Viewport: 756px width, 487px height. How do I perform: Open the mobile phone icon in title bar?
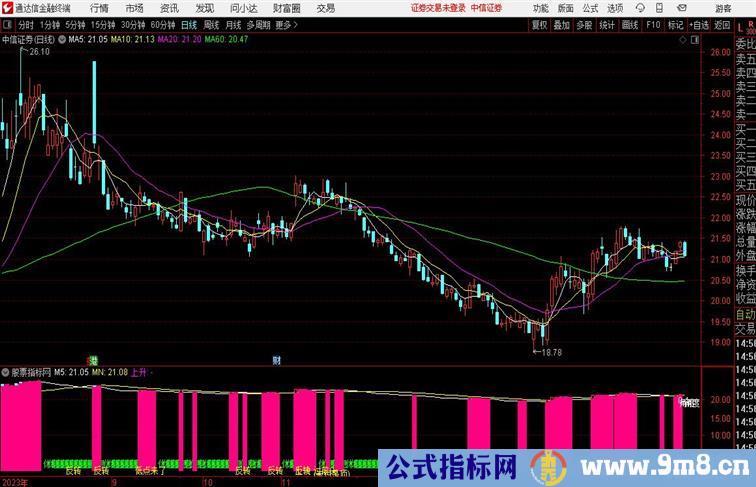point(660,8)
